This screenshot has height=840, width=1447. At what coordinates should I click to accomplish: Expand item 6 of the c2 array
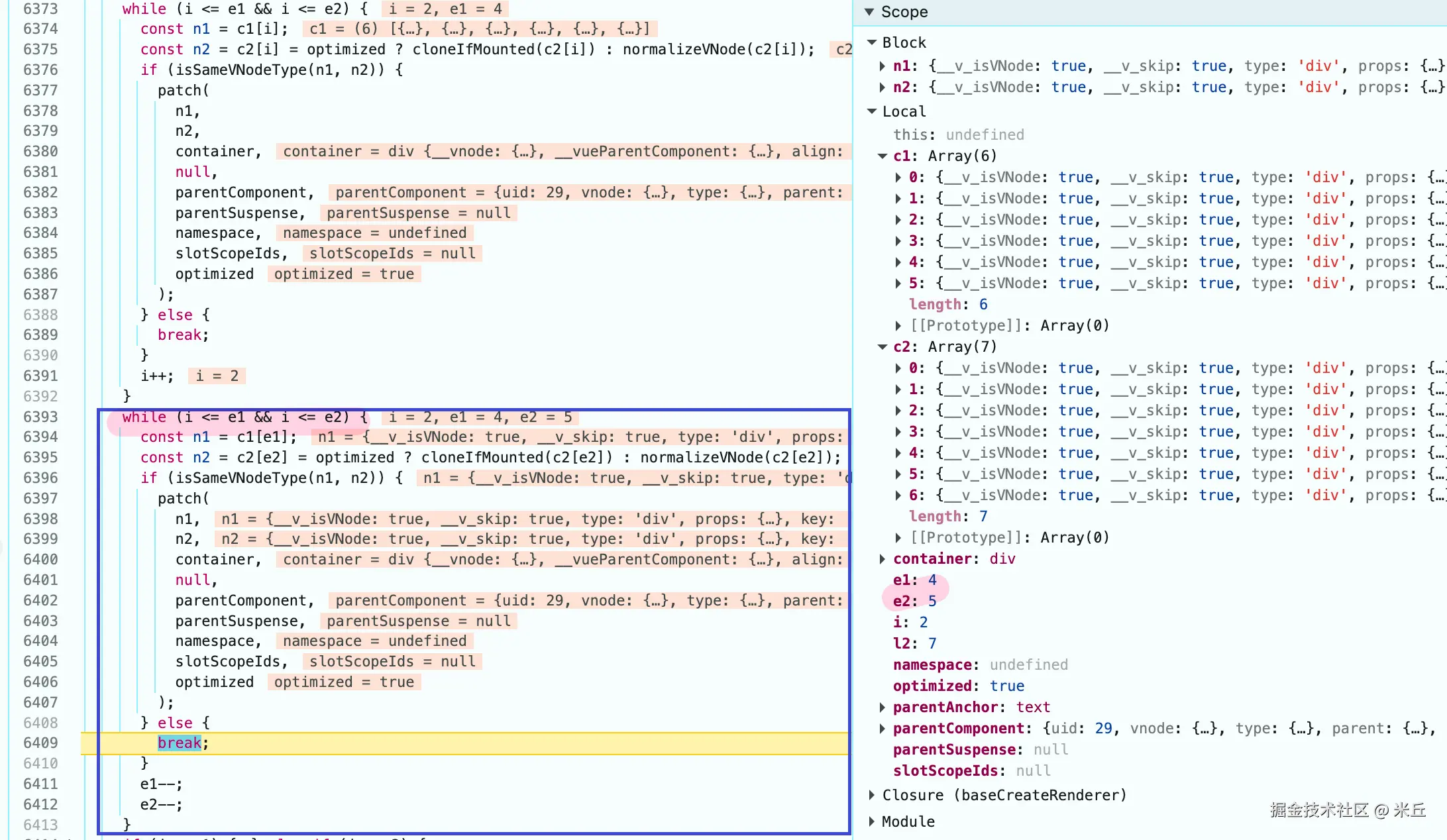[x=898, y=496]
